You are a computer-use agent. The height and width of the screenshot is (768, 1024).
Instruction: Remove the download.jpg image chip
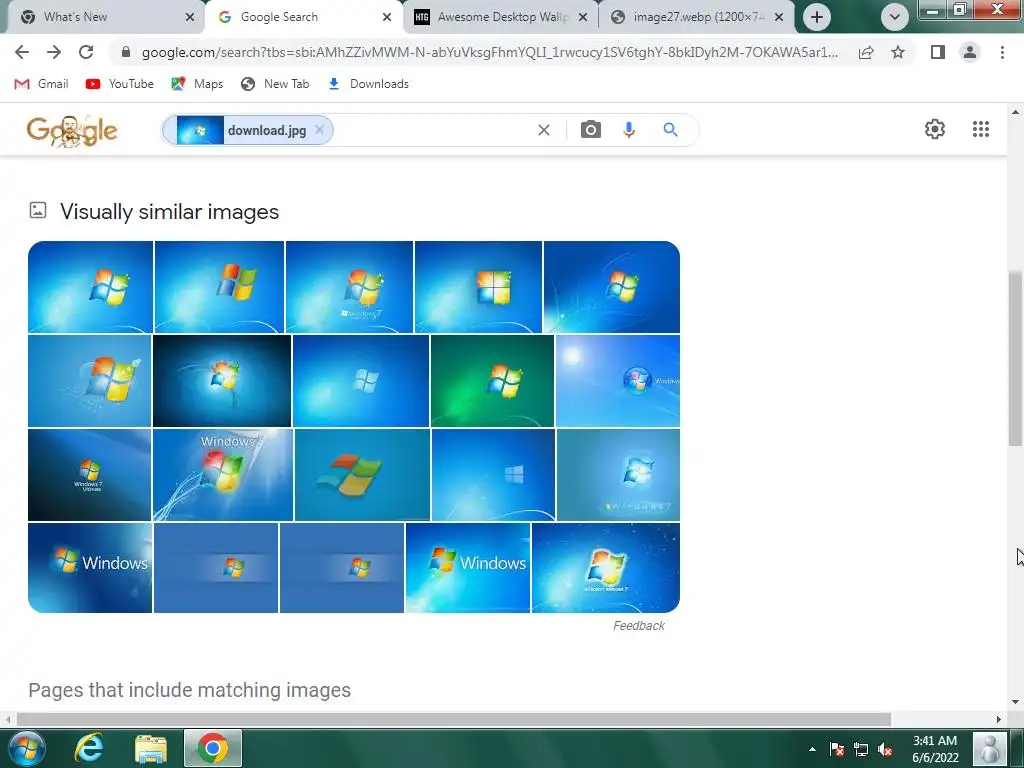coord(319,129)
